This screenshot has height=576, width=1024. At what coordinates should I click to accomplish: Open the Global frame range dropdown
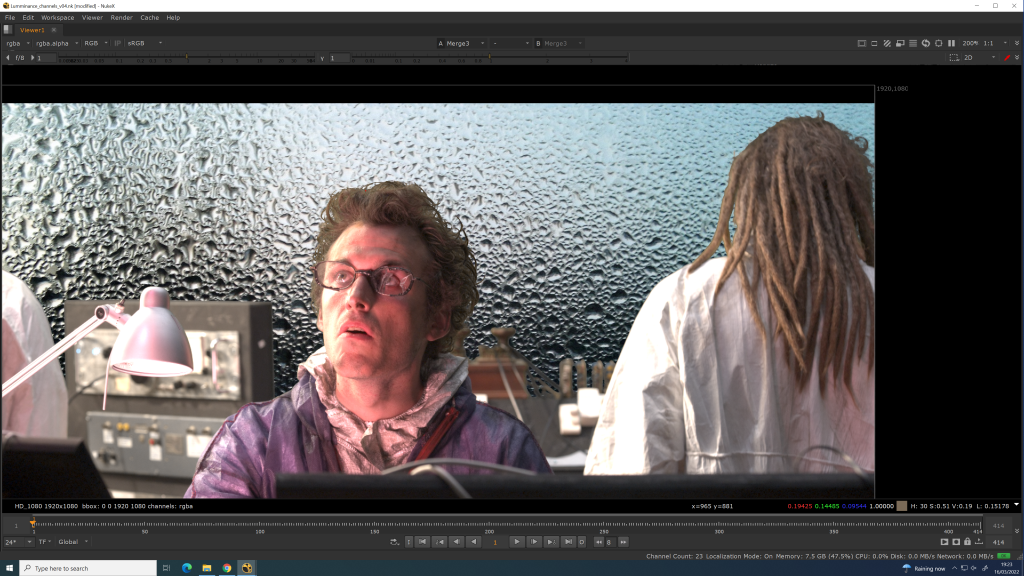[72, 542]
